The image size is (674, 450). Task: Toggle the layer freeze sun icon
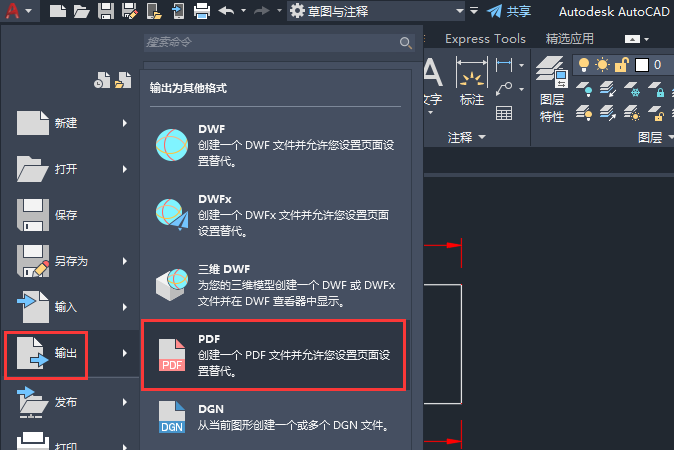click(602, 65)
